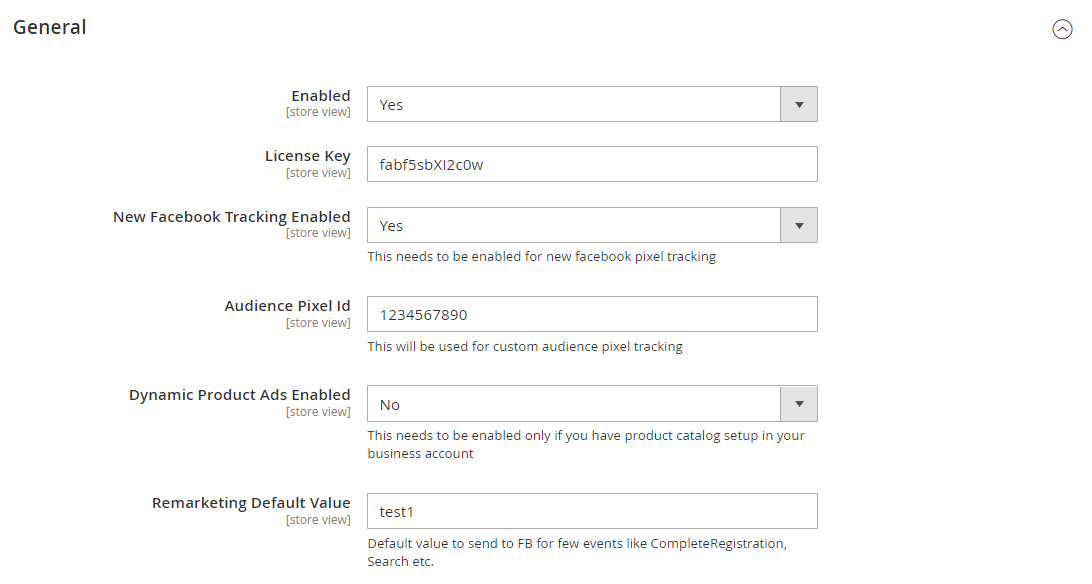Click arrow button of Dynamic Product Ads dropdown
The image size is (1092, 584).
point(798,404)
